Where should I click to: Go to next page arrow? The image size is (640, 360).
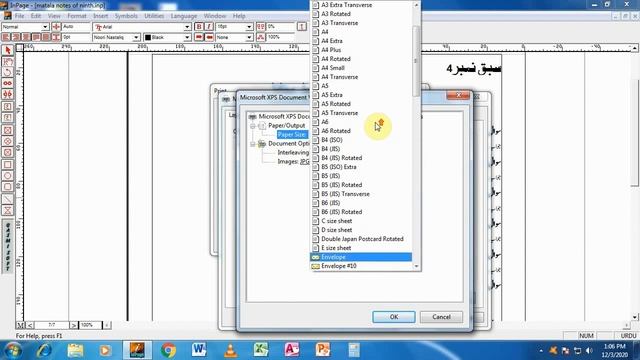73,325
